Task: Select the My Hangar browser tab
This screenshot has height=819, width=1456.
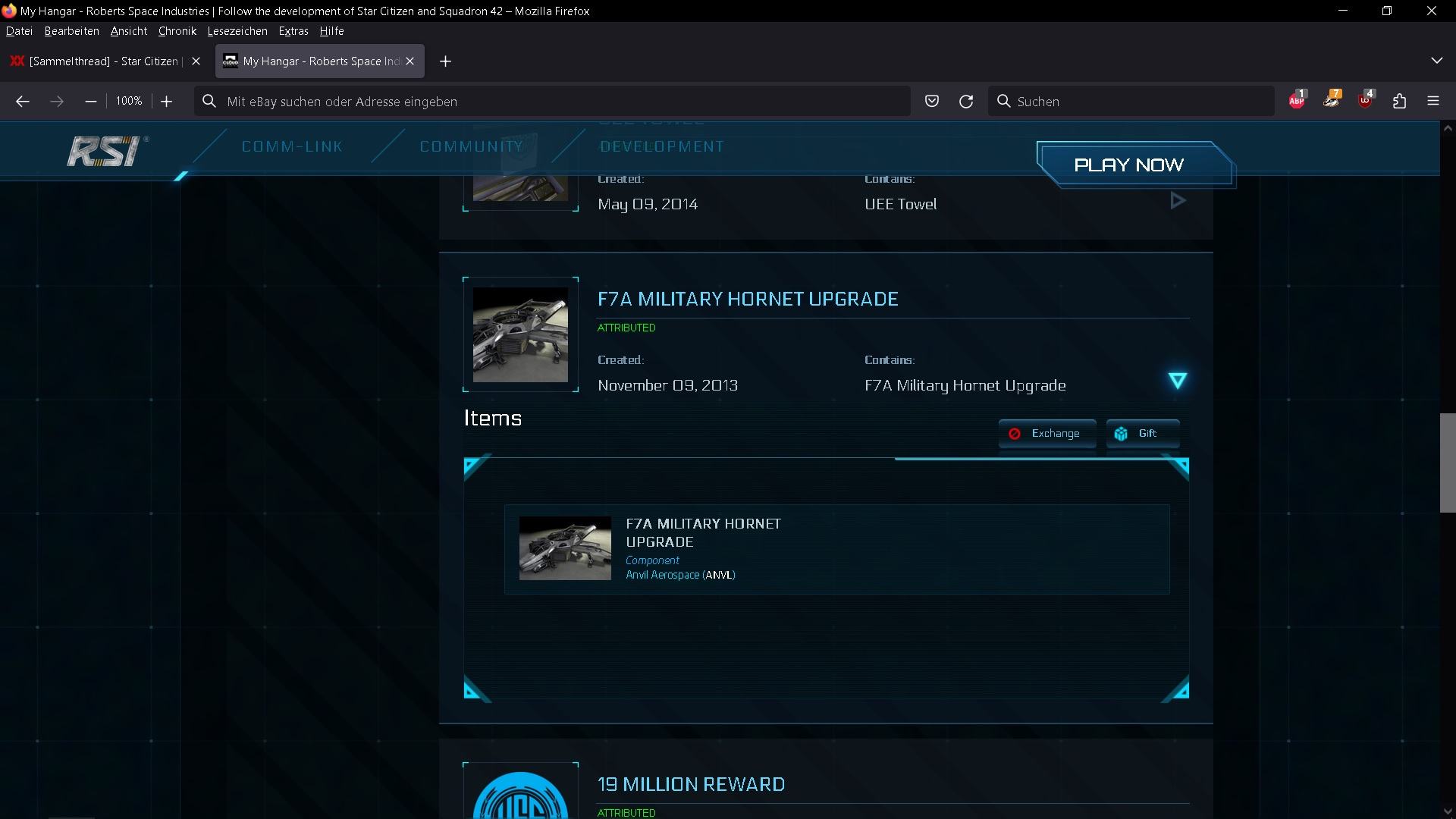Action: 320,61
